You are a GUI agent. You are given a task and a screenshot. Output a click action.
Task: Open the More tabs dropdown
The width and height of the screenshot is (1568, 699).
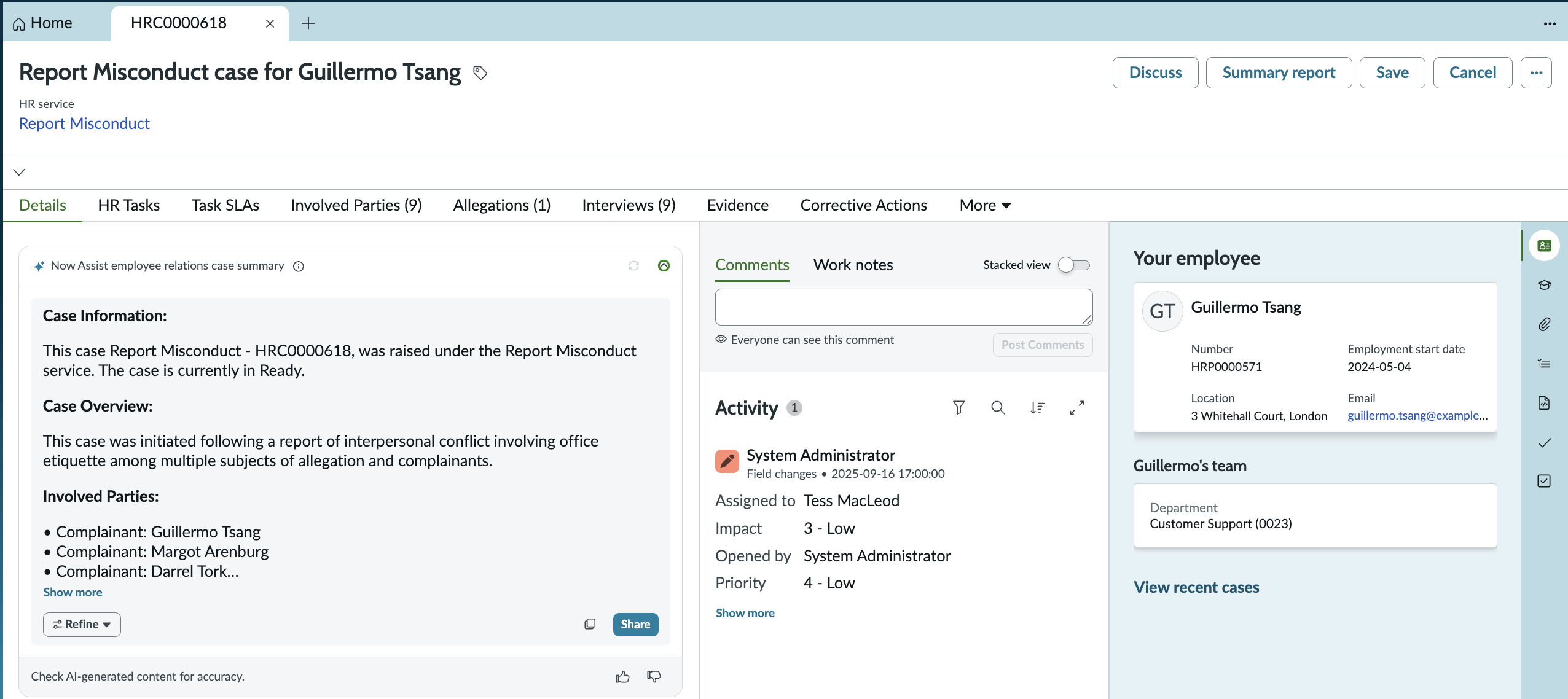point(985,205)
